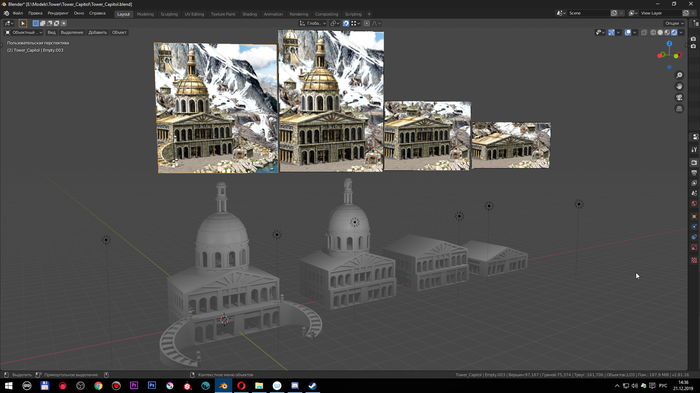The width and height of the screenshot is (700, 393).
Task: Click the zoom view magnifier icon
Action: tap(679, 75)
